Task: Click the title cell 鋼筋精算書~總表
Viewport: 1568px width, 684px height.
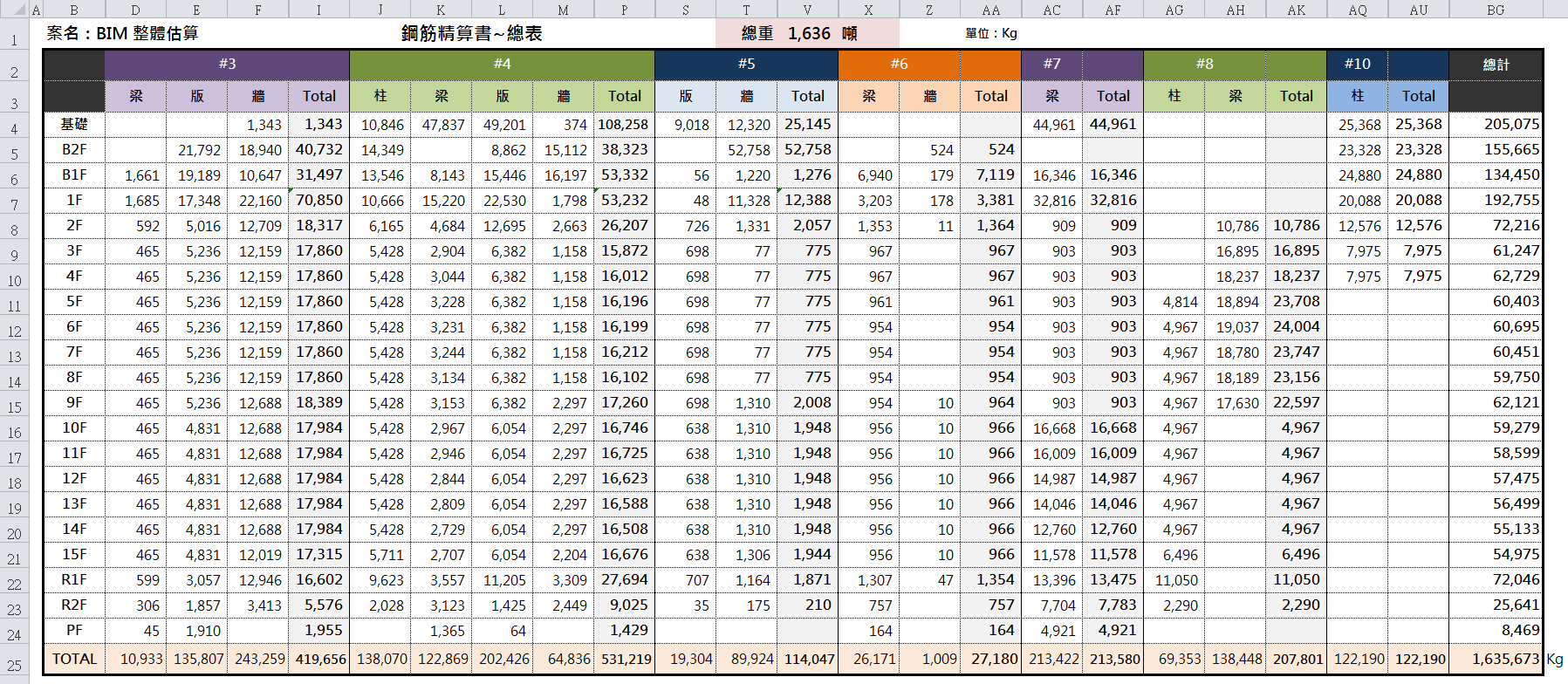Action: pyautogui.click(x=472, y=33)
